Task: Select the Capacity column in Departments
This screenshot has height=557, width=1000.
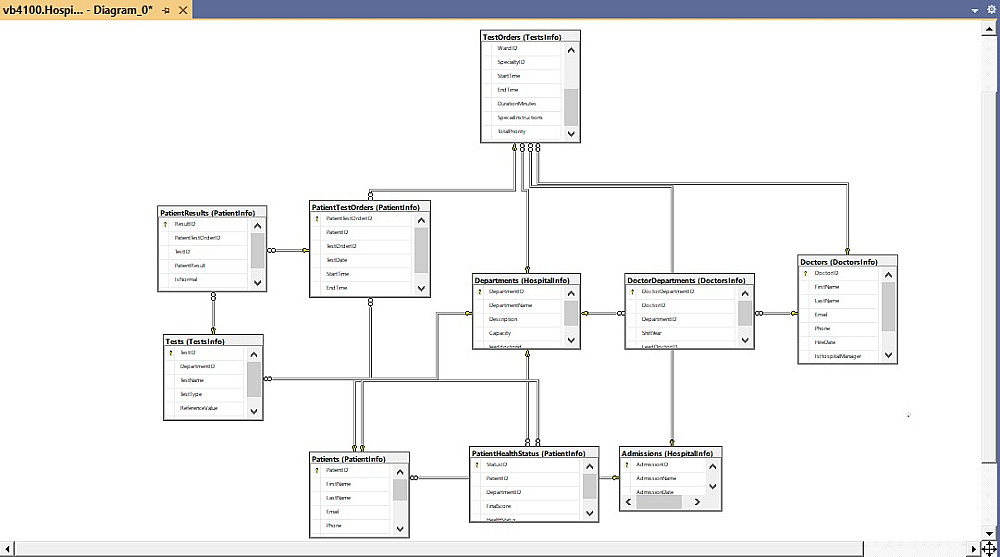Action: [x=518, y=333]
